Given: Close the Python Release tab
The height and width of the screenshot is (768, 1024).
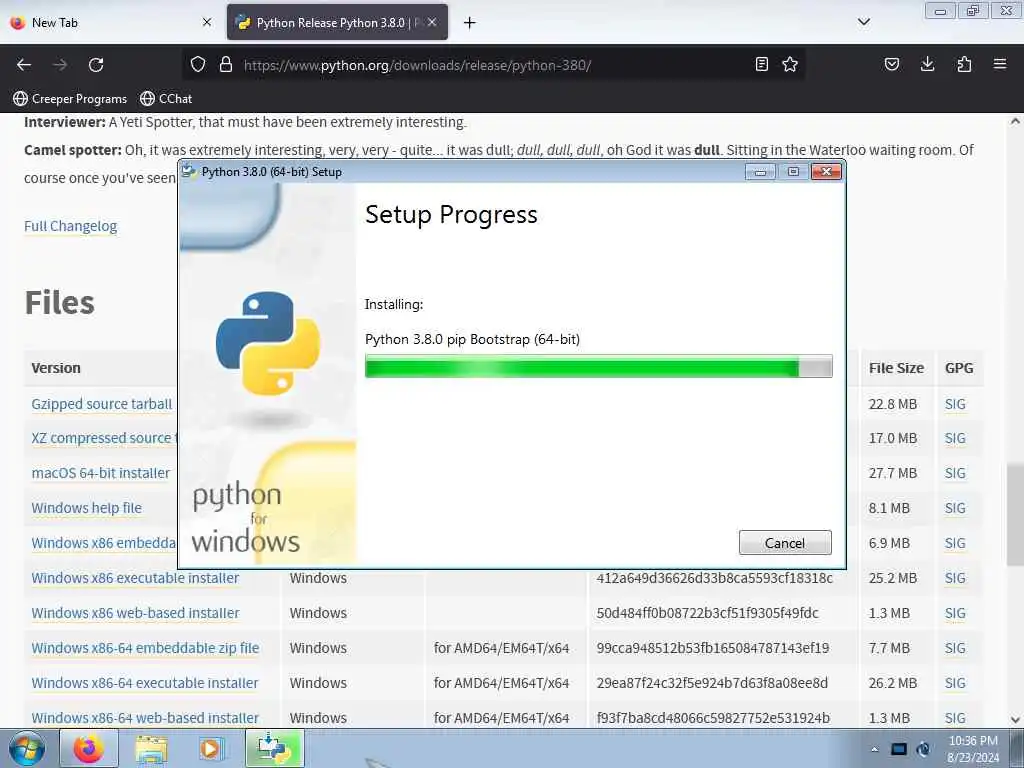Looking at the screenshot, I should (432, 22).
